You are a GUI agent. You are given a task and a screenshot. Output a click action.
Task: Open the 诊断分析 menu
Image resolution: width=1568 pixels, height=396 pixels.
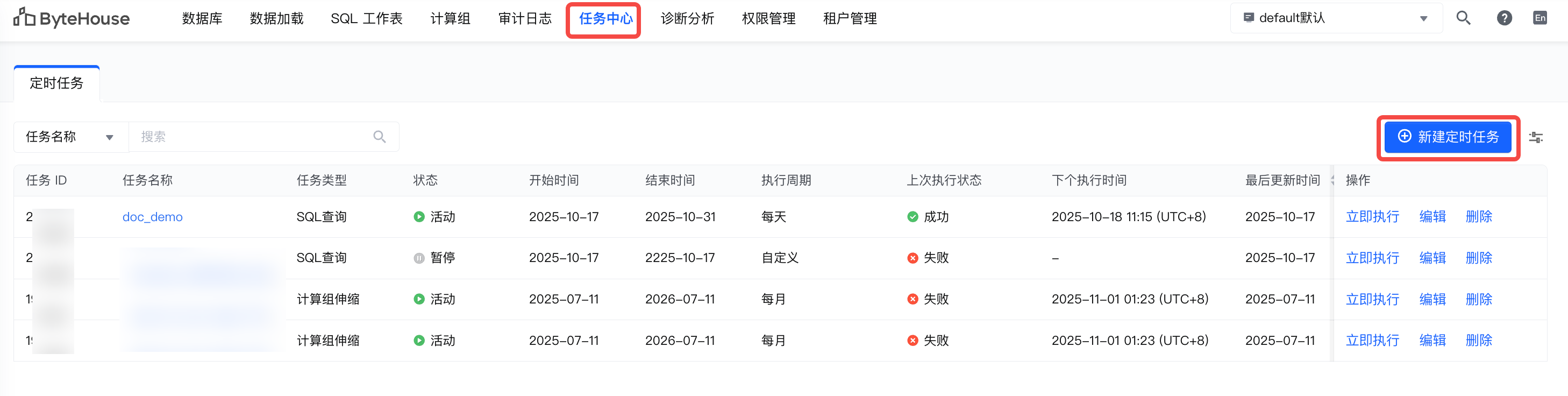(687, 19)
